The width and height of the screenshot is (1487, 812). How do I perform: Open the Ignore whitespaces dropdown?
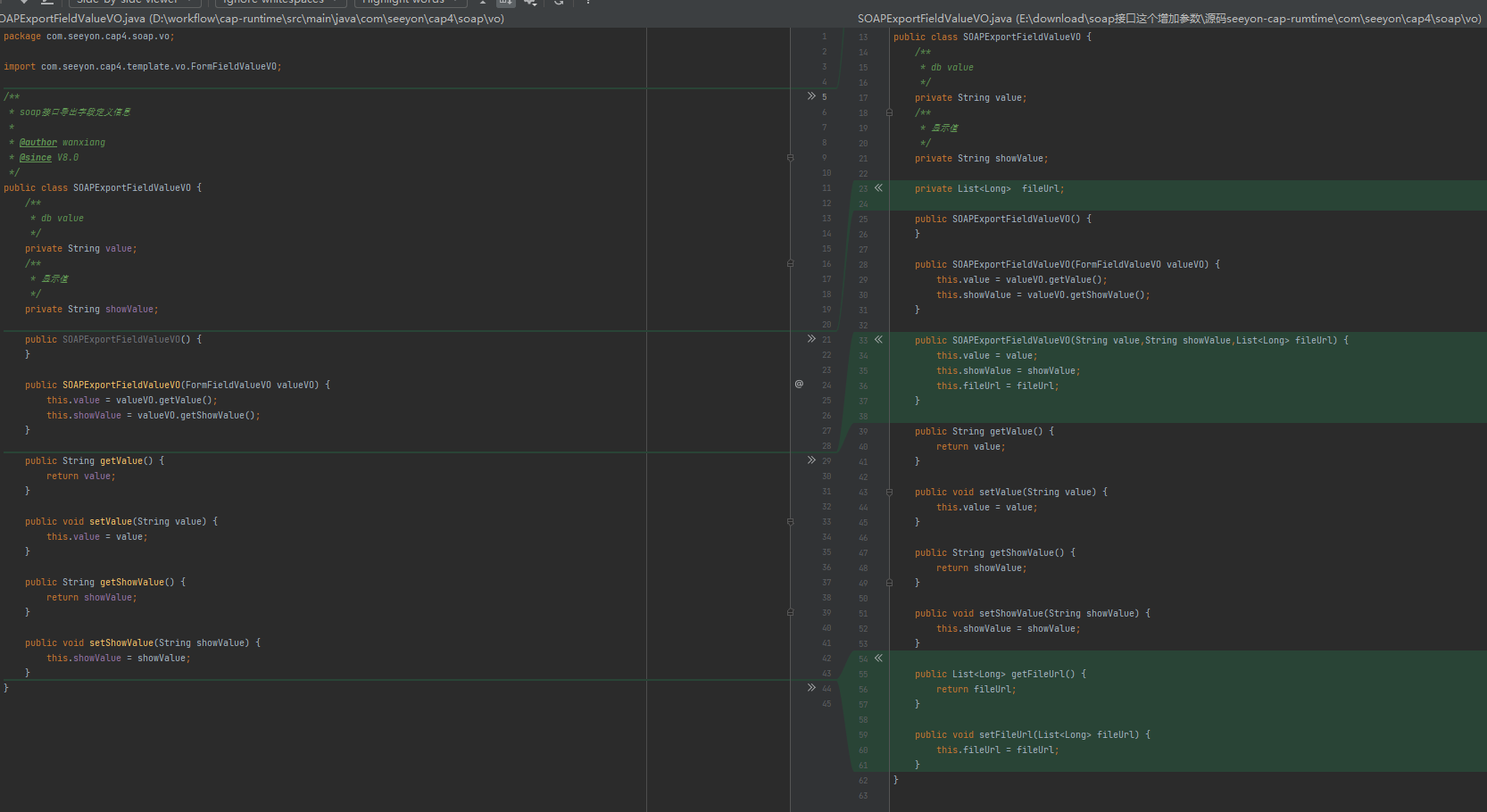(279, 3)
